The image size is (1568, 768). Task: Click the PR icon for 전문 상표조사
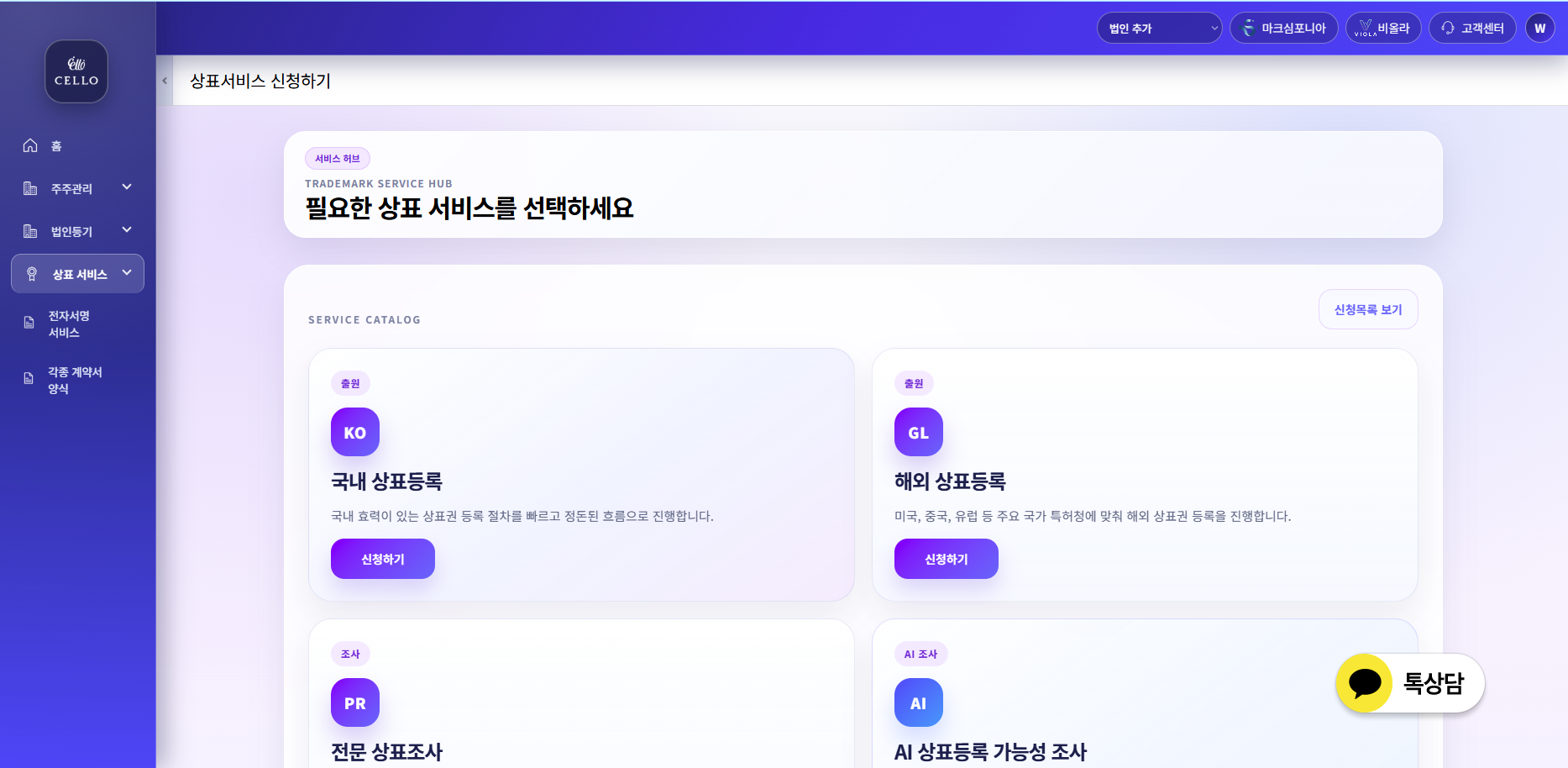pyautogui.click(x=355, y=702)
